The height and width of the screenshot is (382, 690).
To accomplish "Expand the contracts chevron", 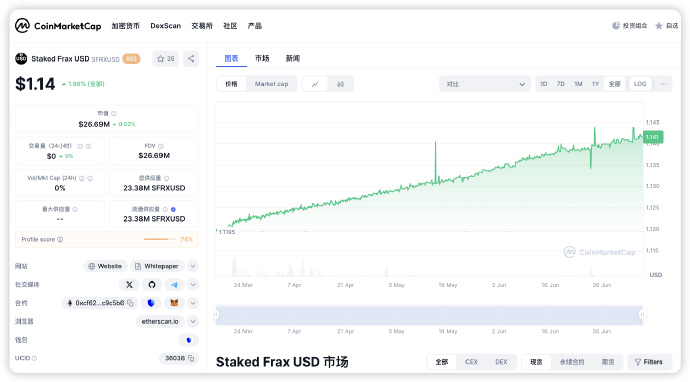I will click(x=193, y=303).
